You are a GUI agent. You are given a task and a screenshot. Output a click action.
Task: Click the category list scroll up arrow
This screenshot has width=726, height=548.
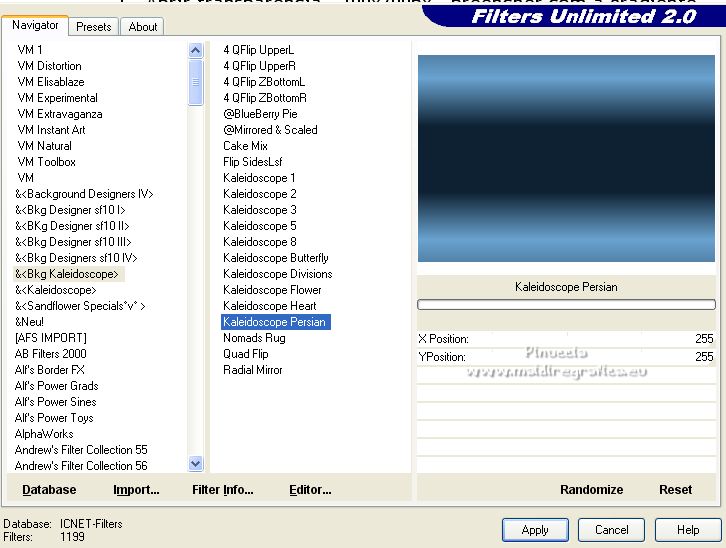pos(196,50)
